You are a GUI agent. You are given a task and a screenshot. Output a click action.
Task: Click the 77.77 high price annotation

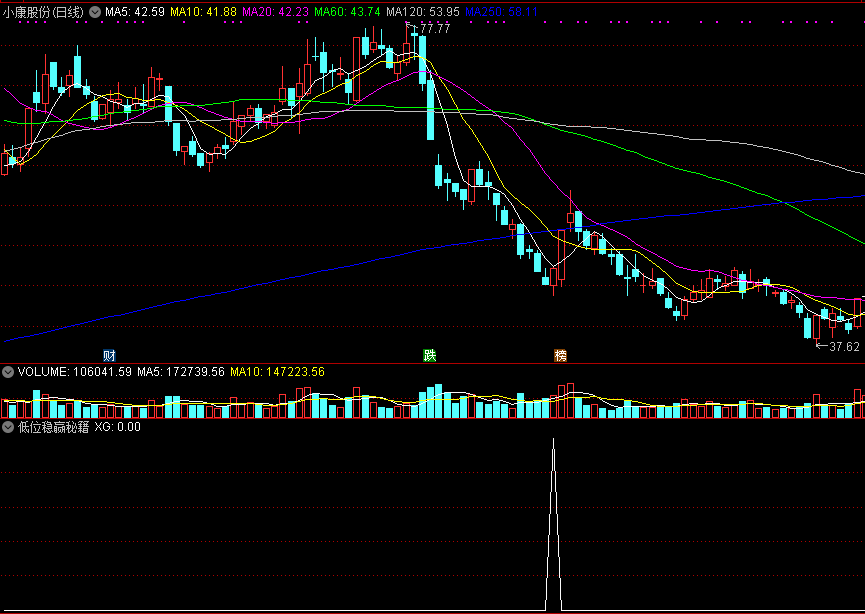click(435, 29)
